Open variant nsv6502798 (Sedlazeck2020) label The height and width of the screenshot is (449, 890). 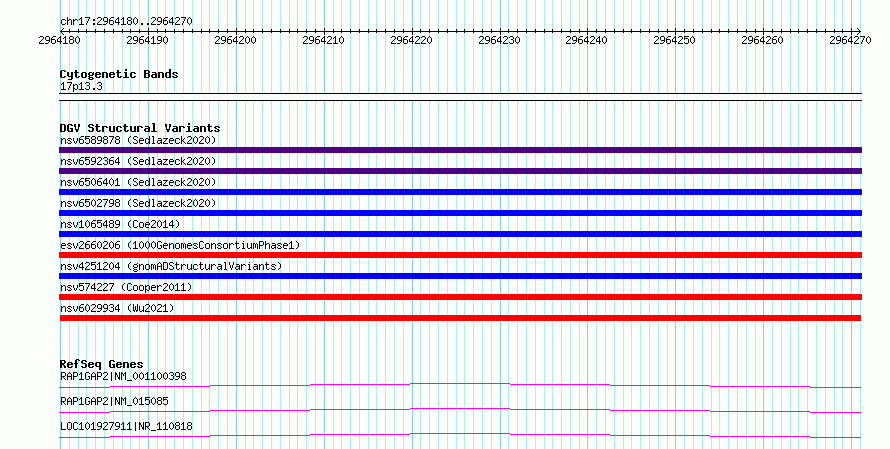tap(138, 203)
